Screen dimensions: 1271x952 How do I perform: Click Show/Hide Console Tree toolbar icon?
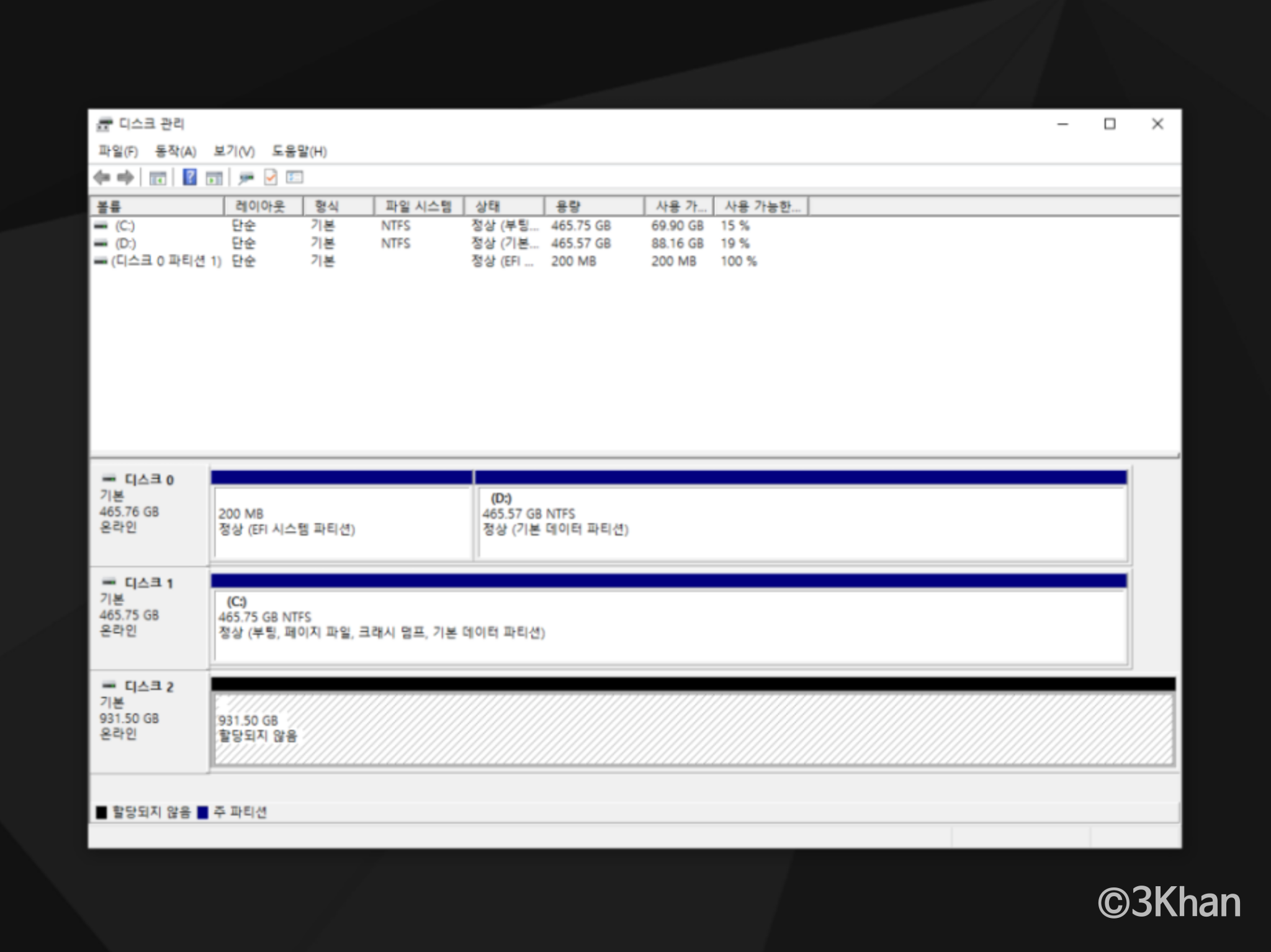coord(158,178)
